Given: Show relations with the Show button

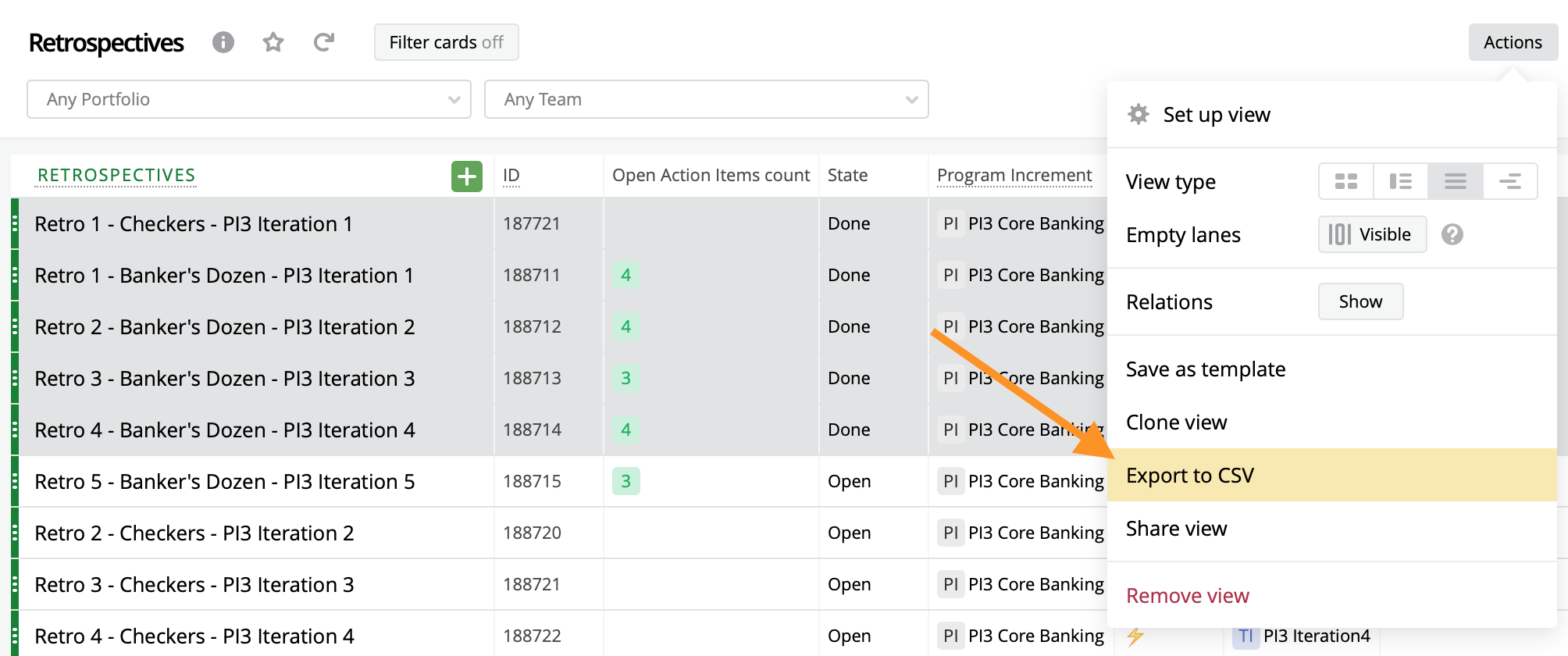Looking at the screenshot, I should tap(1360, 301).
